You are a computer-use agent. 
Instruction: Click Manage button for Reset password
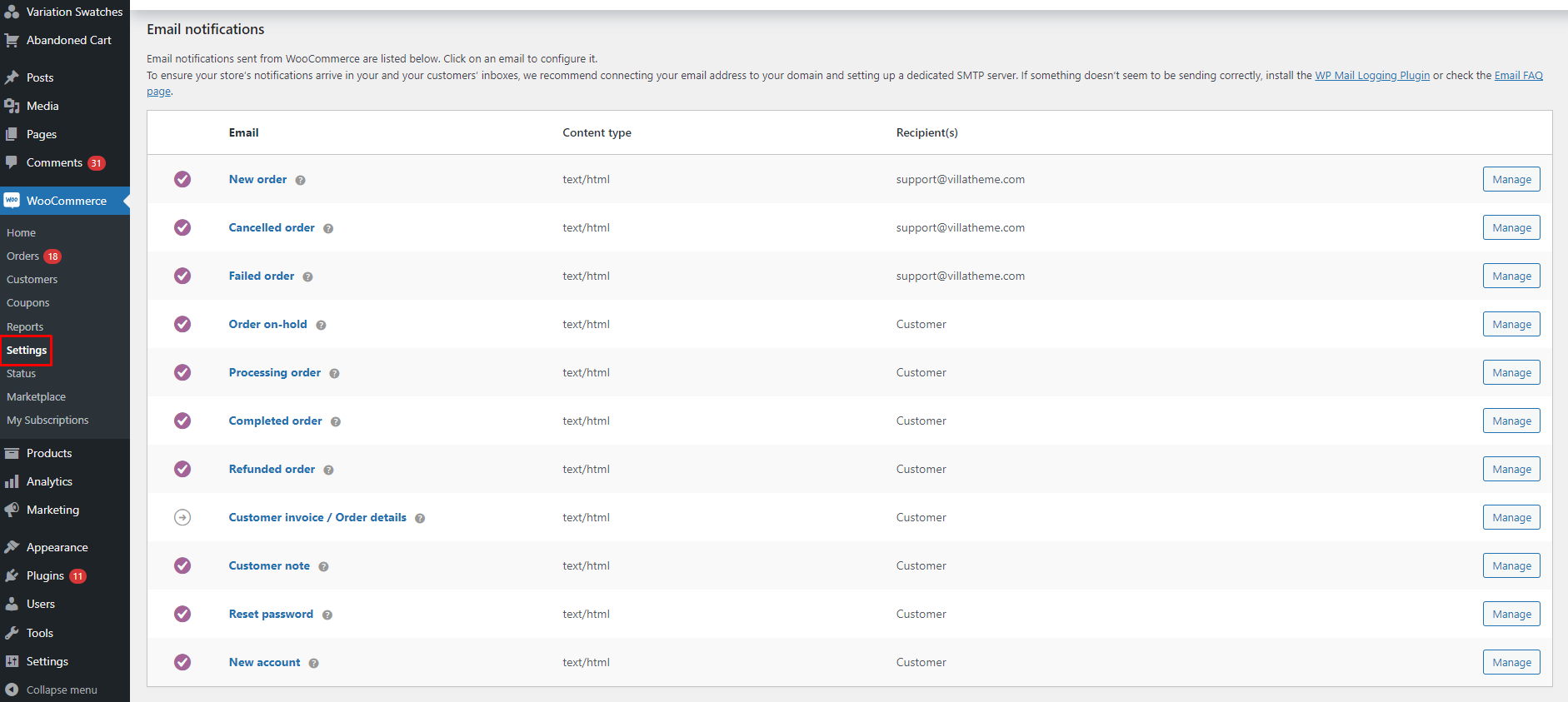(x=1511, y=614)
